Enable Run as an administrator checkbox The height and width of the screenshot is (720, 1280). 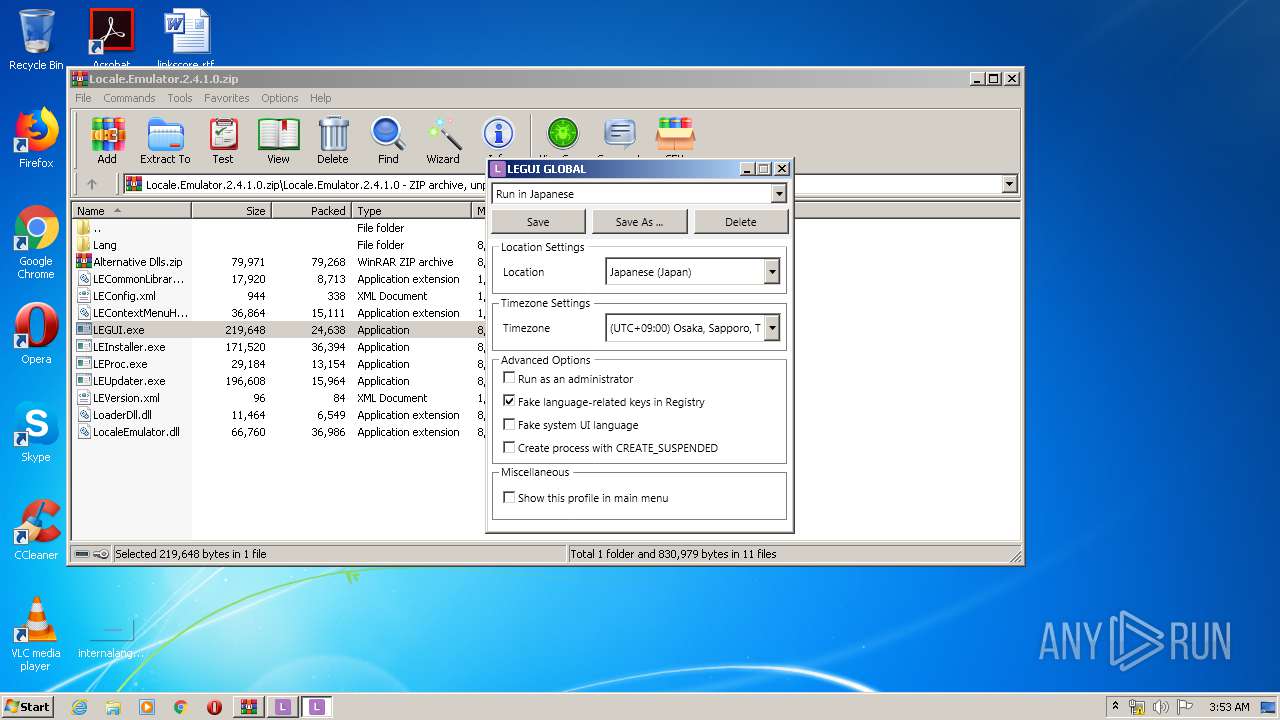coord(509,379)
